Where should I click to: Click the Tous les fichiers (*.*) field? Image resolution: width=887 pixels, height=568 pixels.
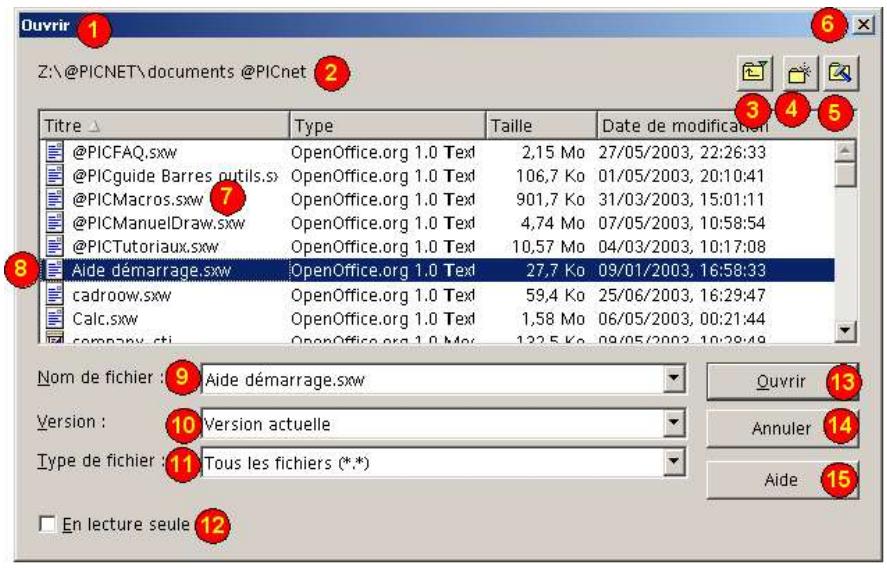[433, 463]
